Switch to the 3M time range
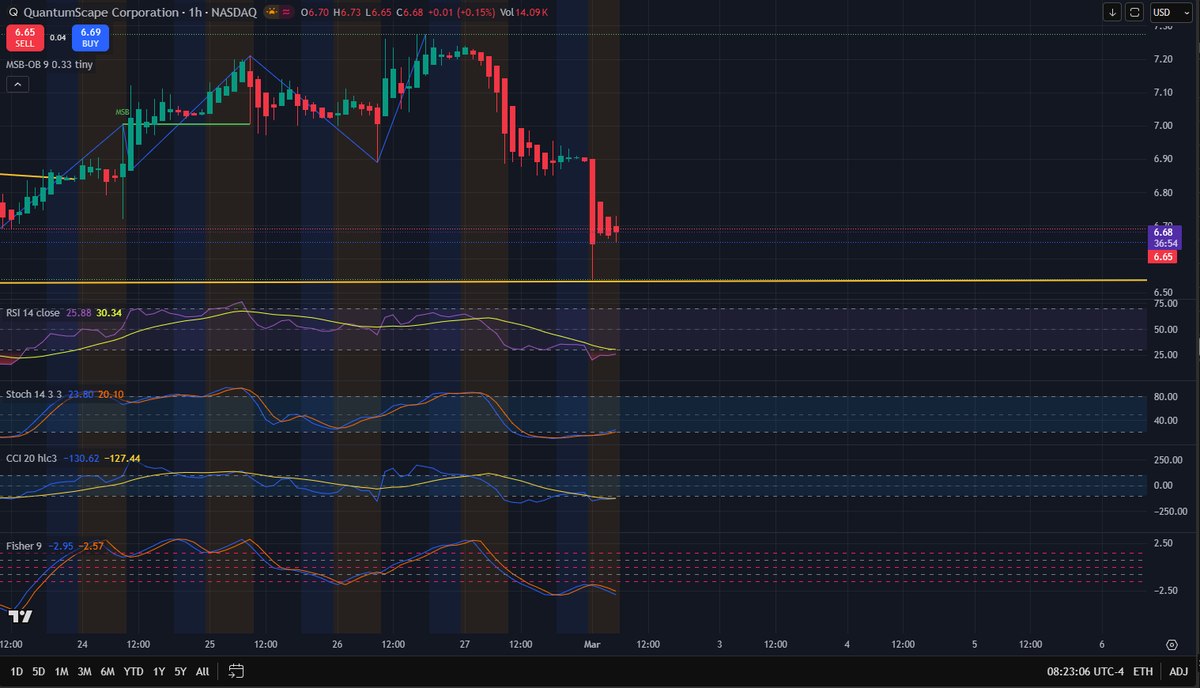The width and height of the screenshot is (1200, 688). 85,671
